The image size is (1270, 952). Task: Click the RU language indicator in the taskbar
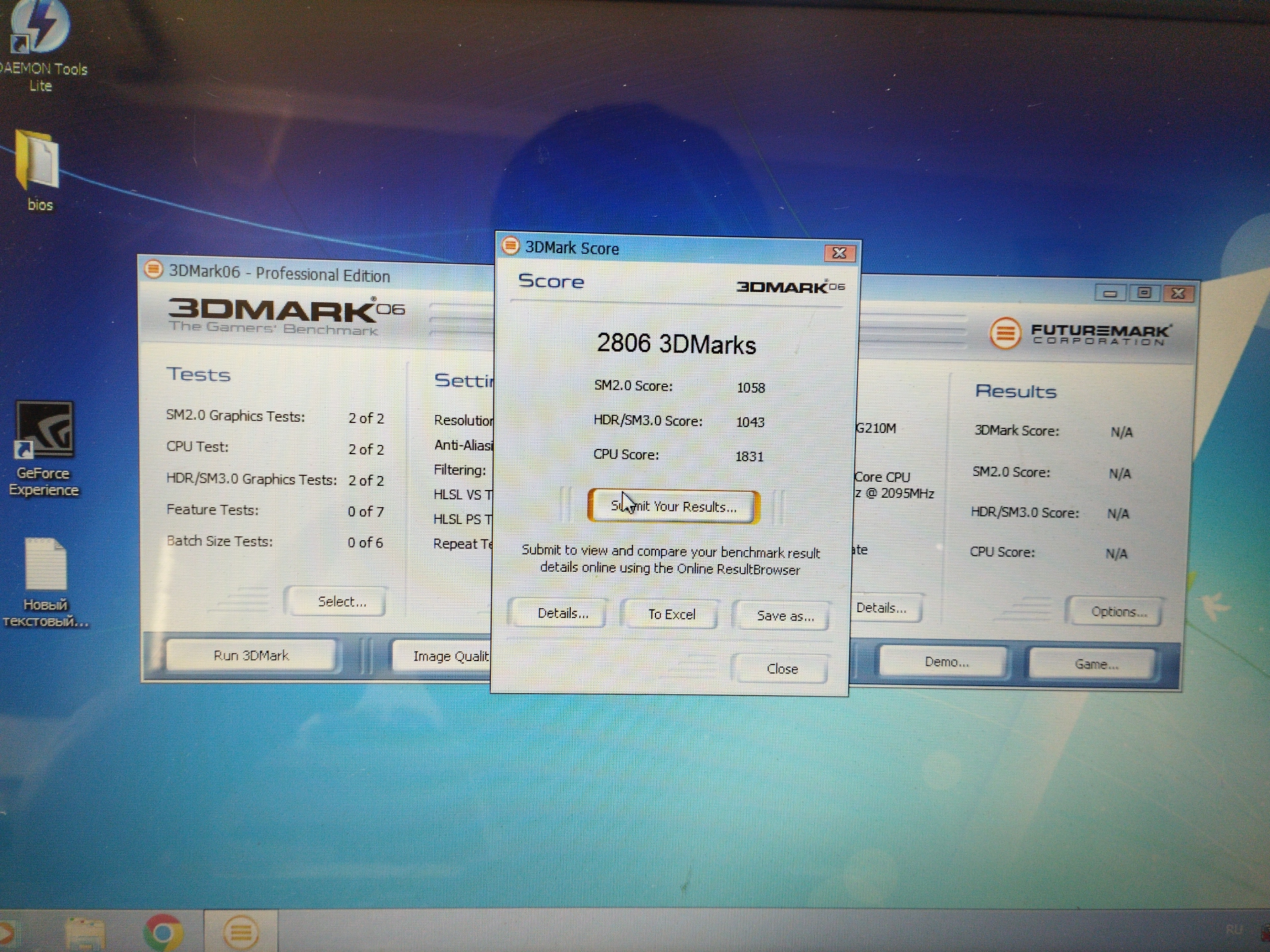[1234, 930]
